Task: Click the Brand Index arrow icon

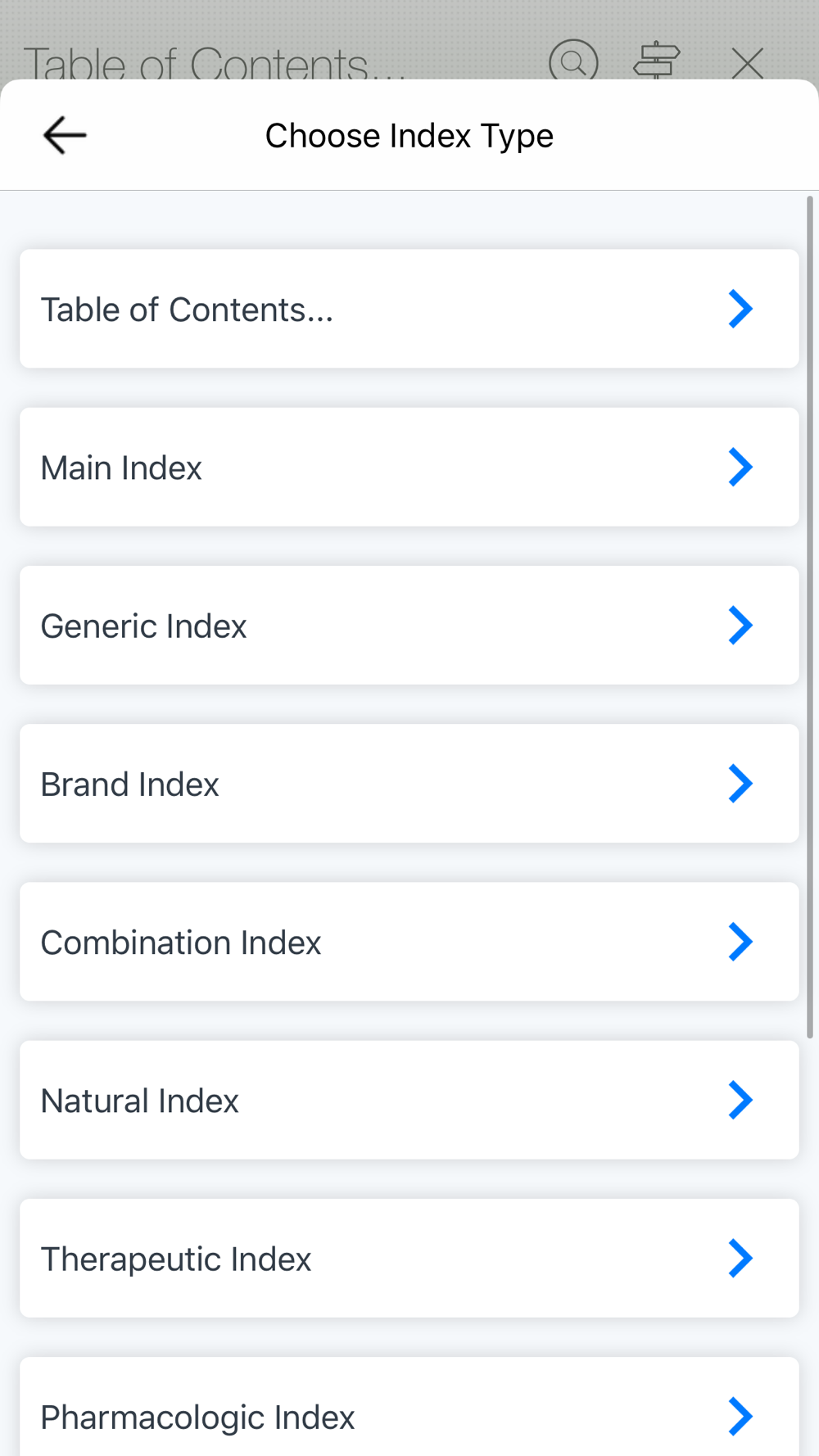Action: 740,784
